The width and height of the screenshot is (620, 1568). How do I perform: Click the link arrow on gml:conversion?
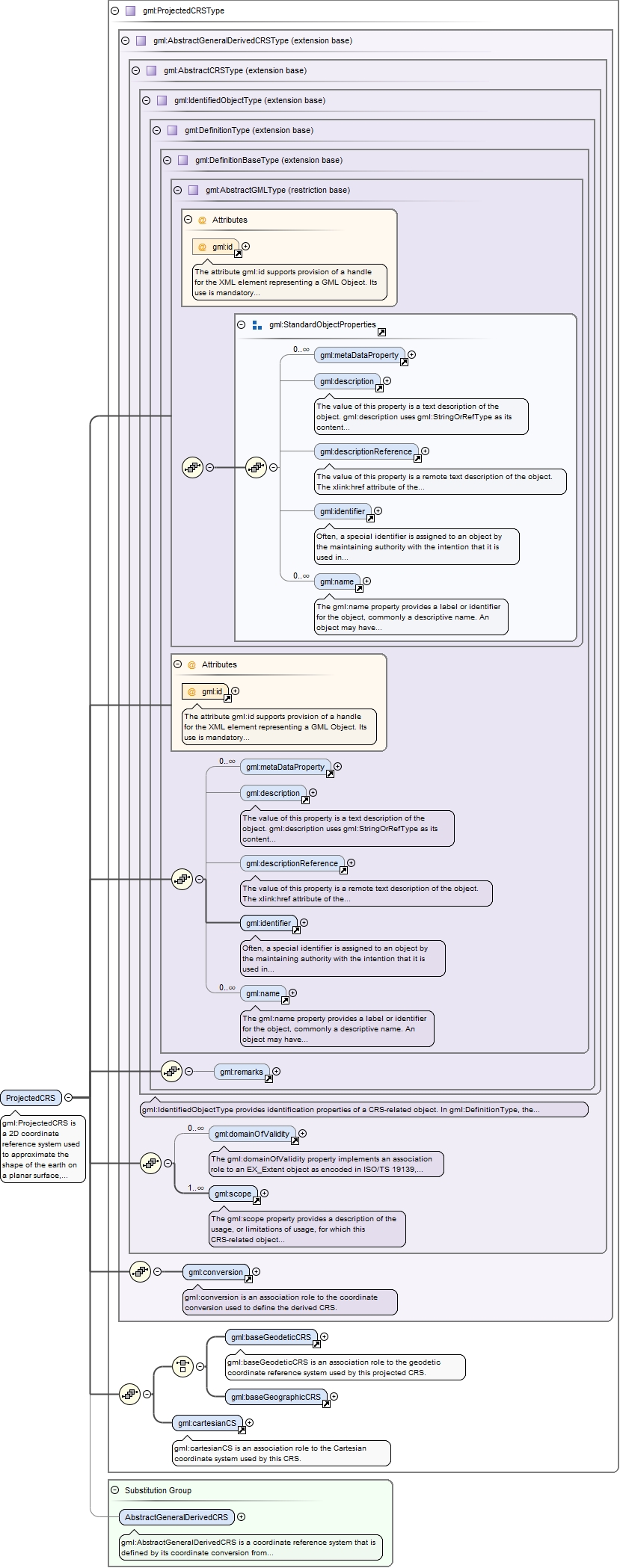coord(248,1279)
